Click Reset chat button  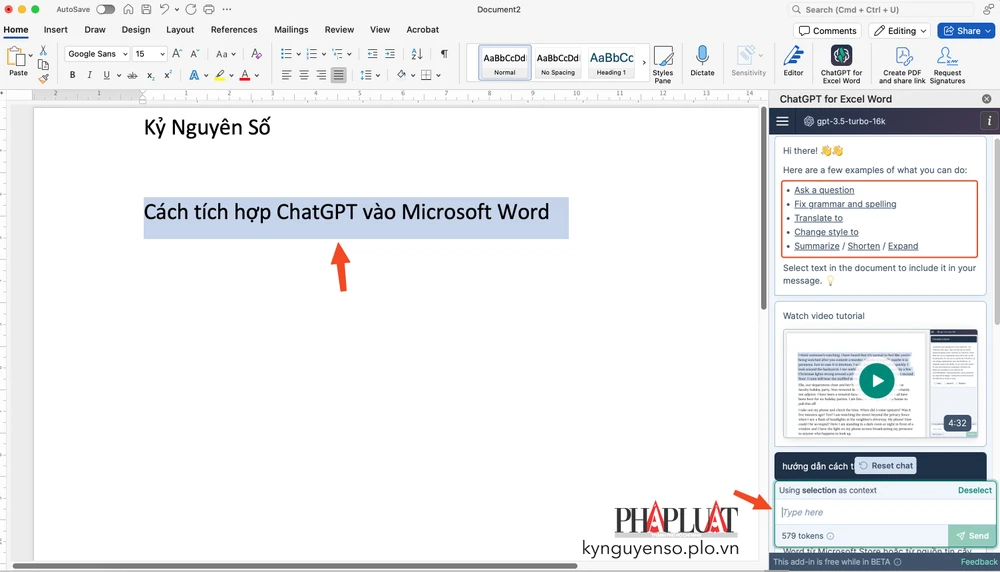(x=885, y=466)
